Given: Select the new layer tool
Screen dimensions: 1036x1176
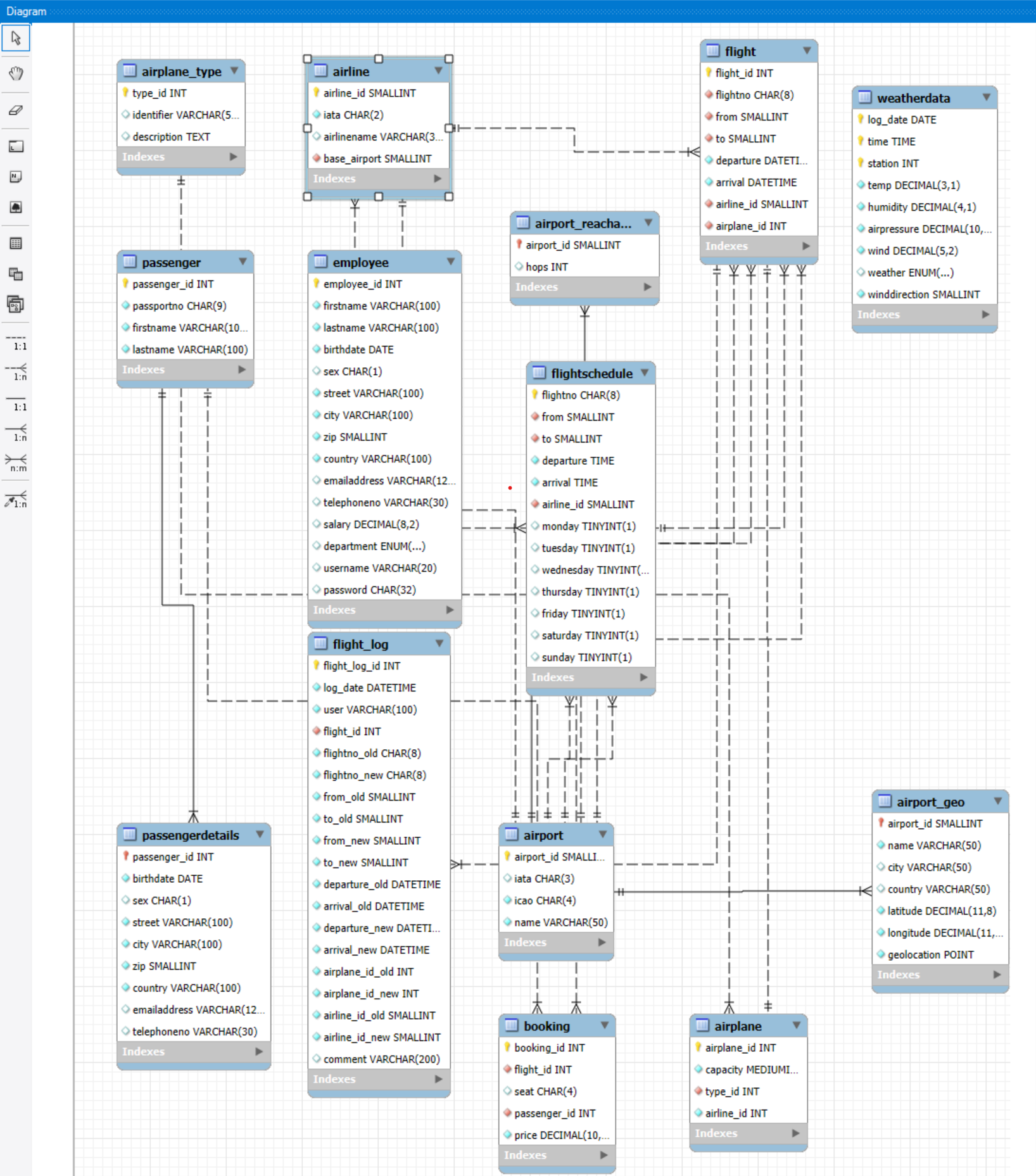Looking at the screenshot, I should 16,146.
